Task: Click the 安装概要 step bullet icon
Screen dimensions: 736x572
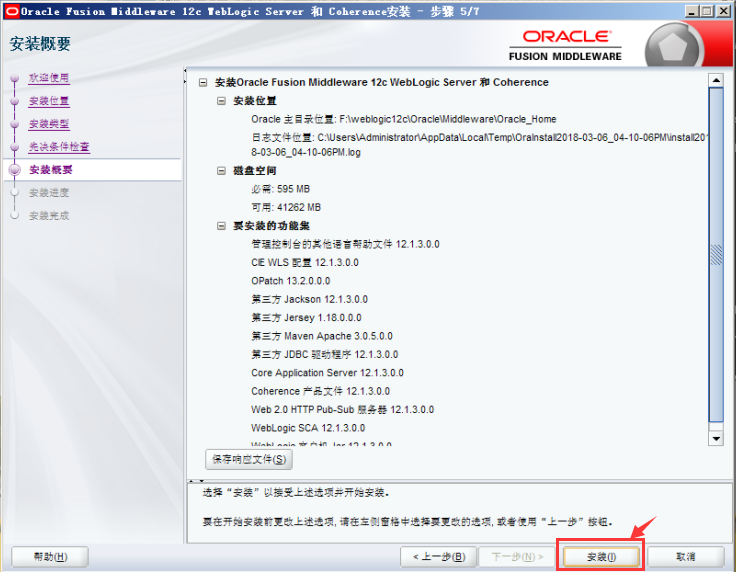Action: 14,170
